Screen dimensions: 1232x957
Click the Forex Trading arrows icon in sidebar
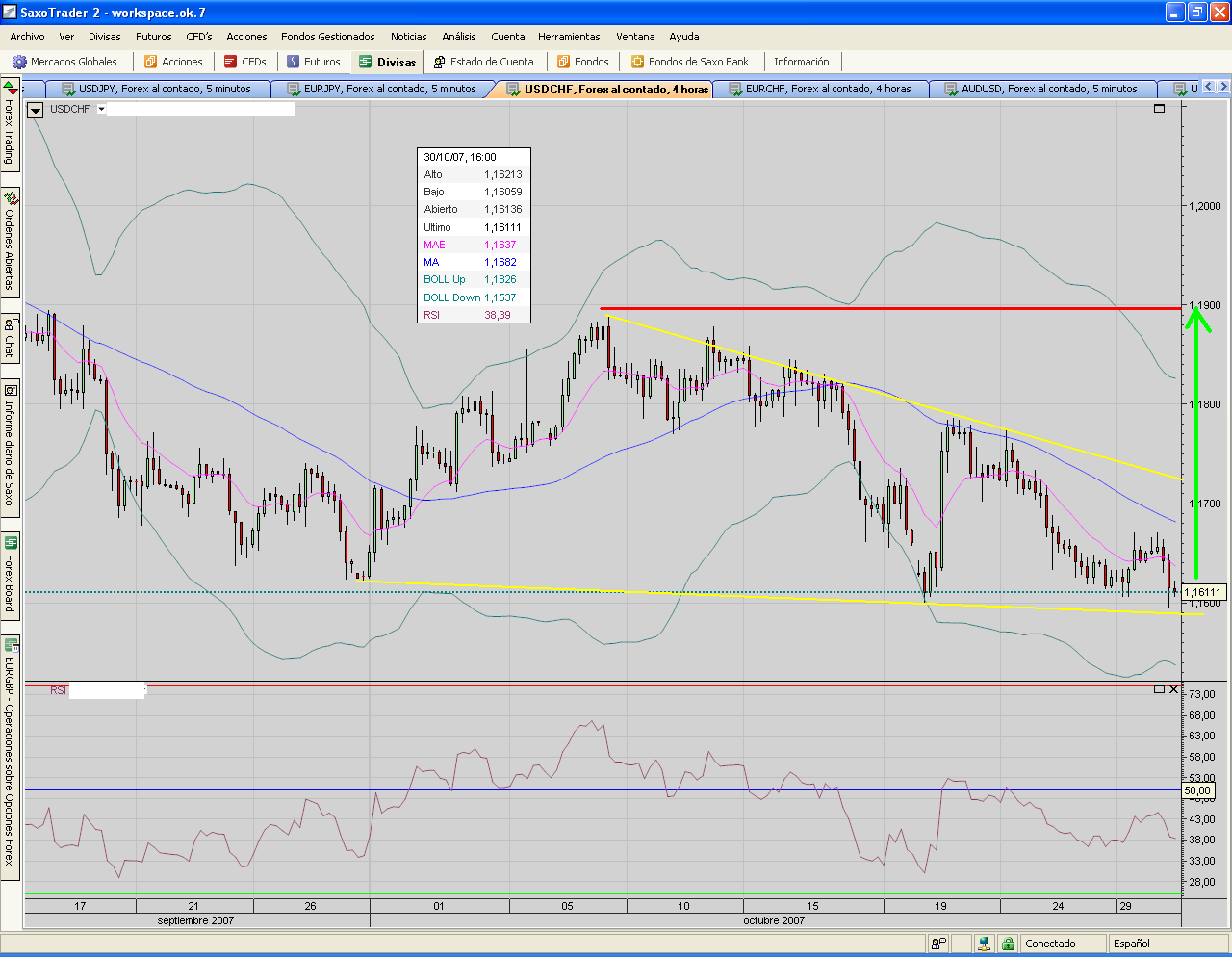(11, 87)
